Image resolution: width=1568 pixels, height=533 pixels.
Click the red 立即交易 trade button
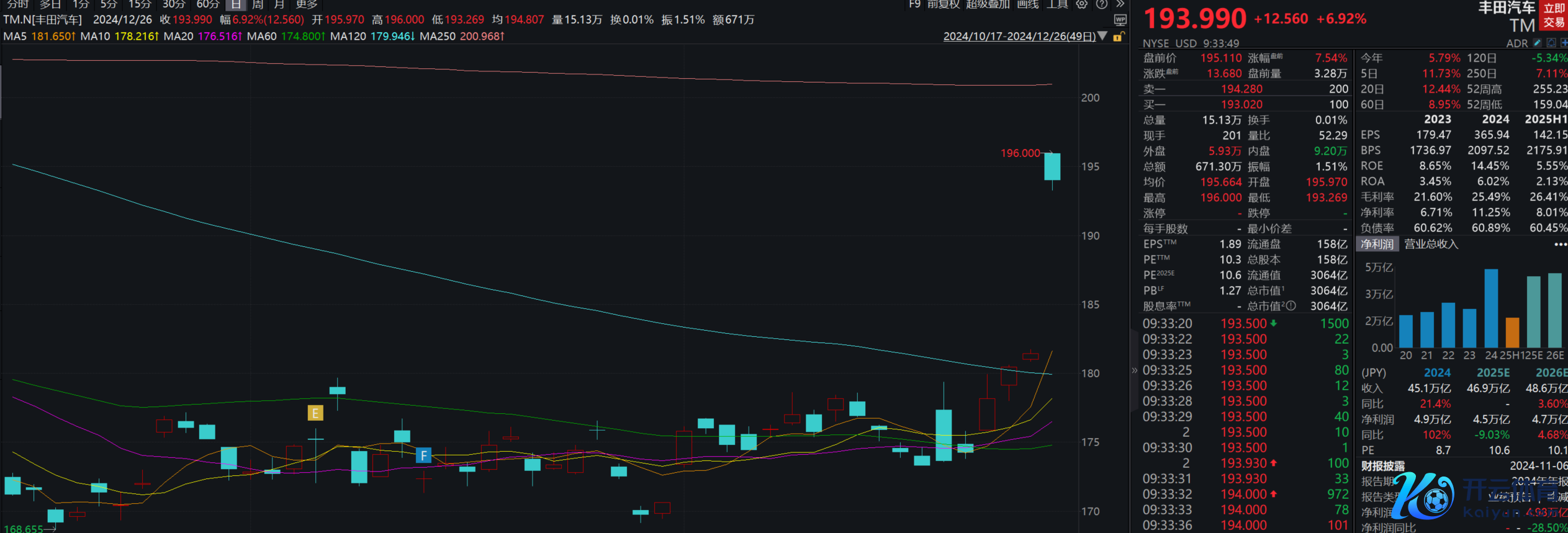coord(1554,16)
